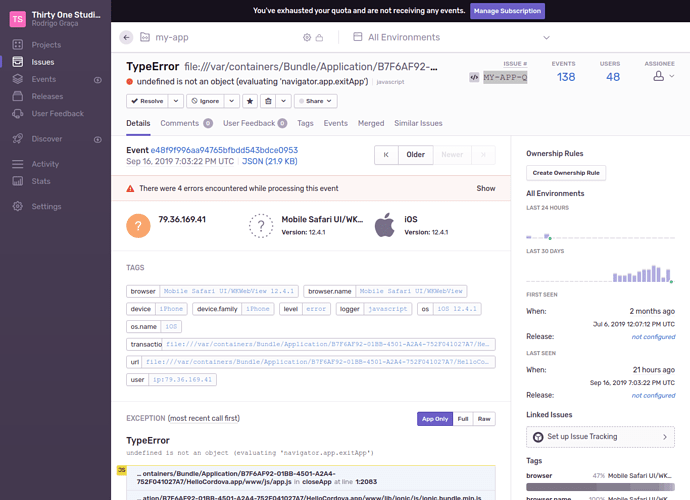Click the assignee person icon

[658, 76]
